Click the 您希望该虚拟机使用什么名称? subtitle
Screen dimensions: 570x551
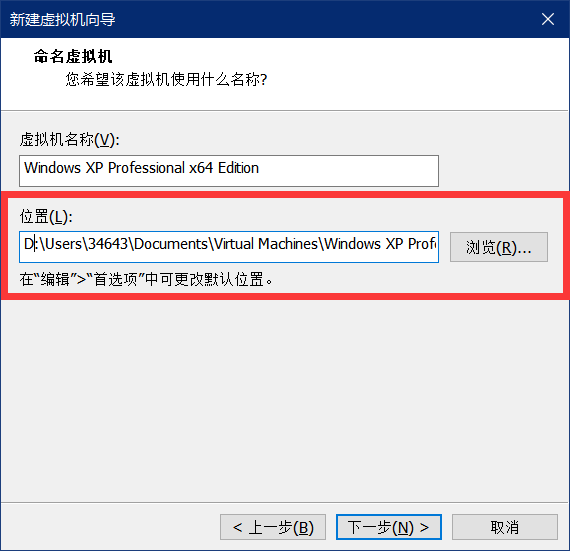pos(166,79)
